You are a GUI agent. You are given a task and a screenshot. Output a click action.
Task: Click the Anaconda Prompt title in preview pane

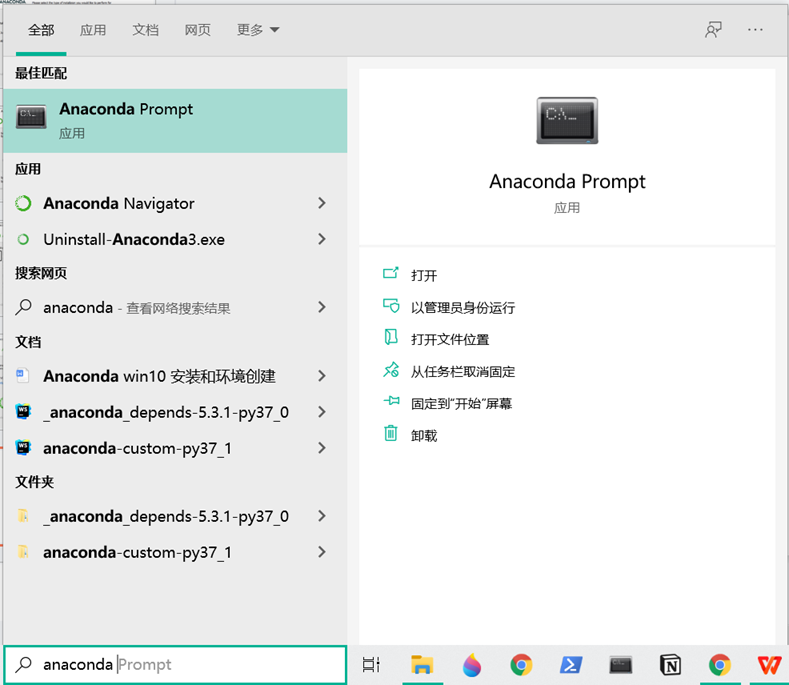click(x=567, y=182)
